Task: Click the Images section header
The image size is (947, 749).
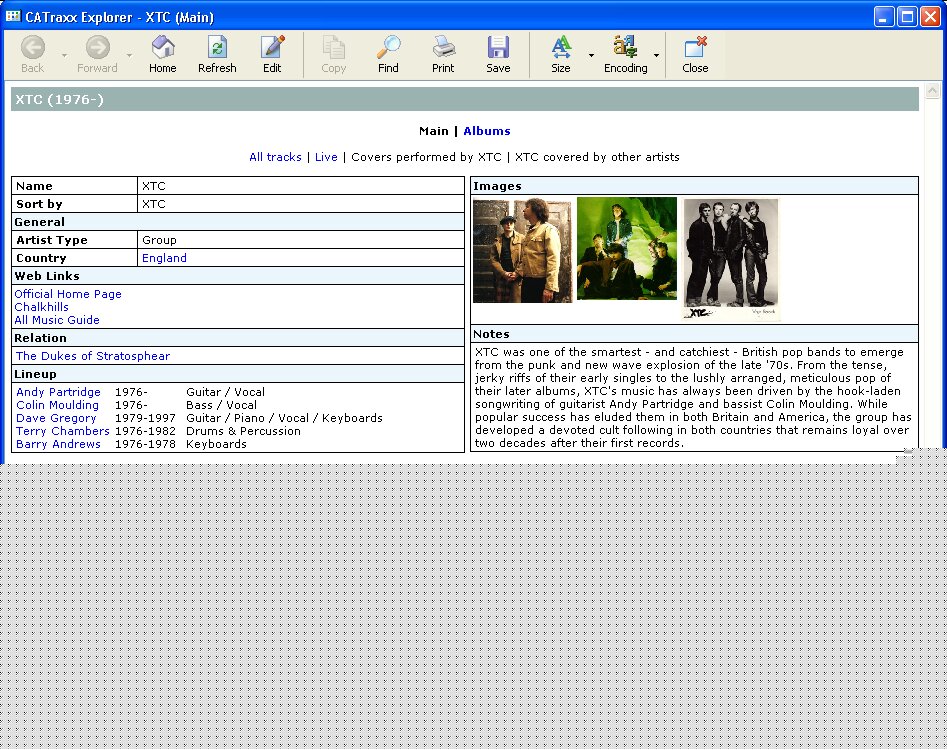Action: point(694,186)
